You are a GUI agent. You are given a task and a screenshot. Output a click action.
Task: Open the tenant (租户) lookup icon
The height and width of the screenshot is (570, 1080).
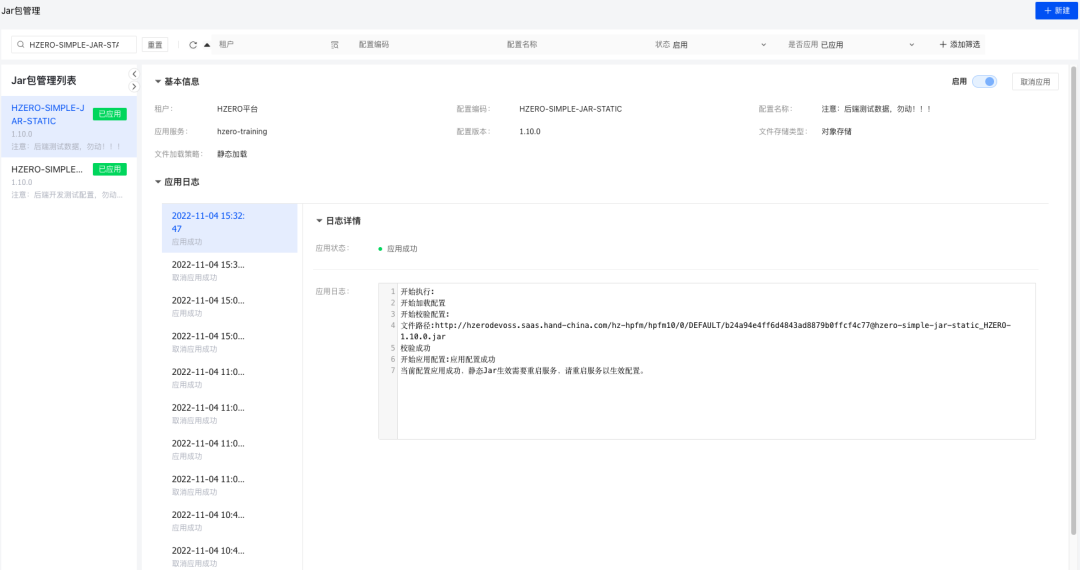(335, 45)
